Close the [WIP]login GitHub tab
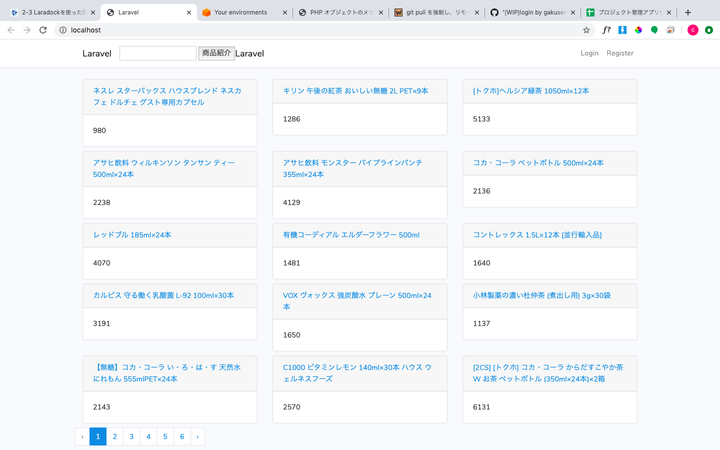 coord(573,12)
